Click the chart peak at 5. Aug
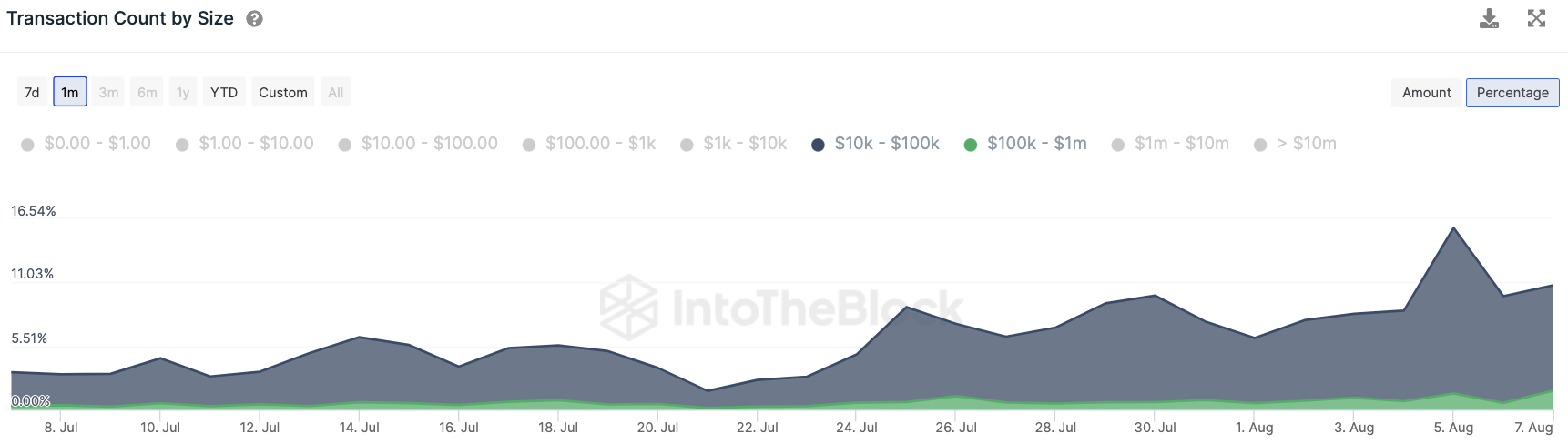The height and width of the screenshot is (444, 1568). 1453,228
